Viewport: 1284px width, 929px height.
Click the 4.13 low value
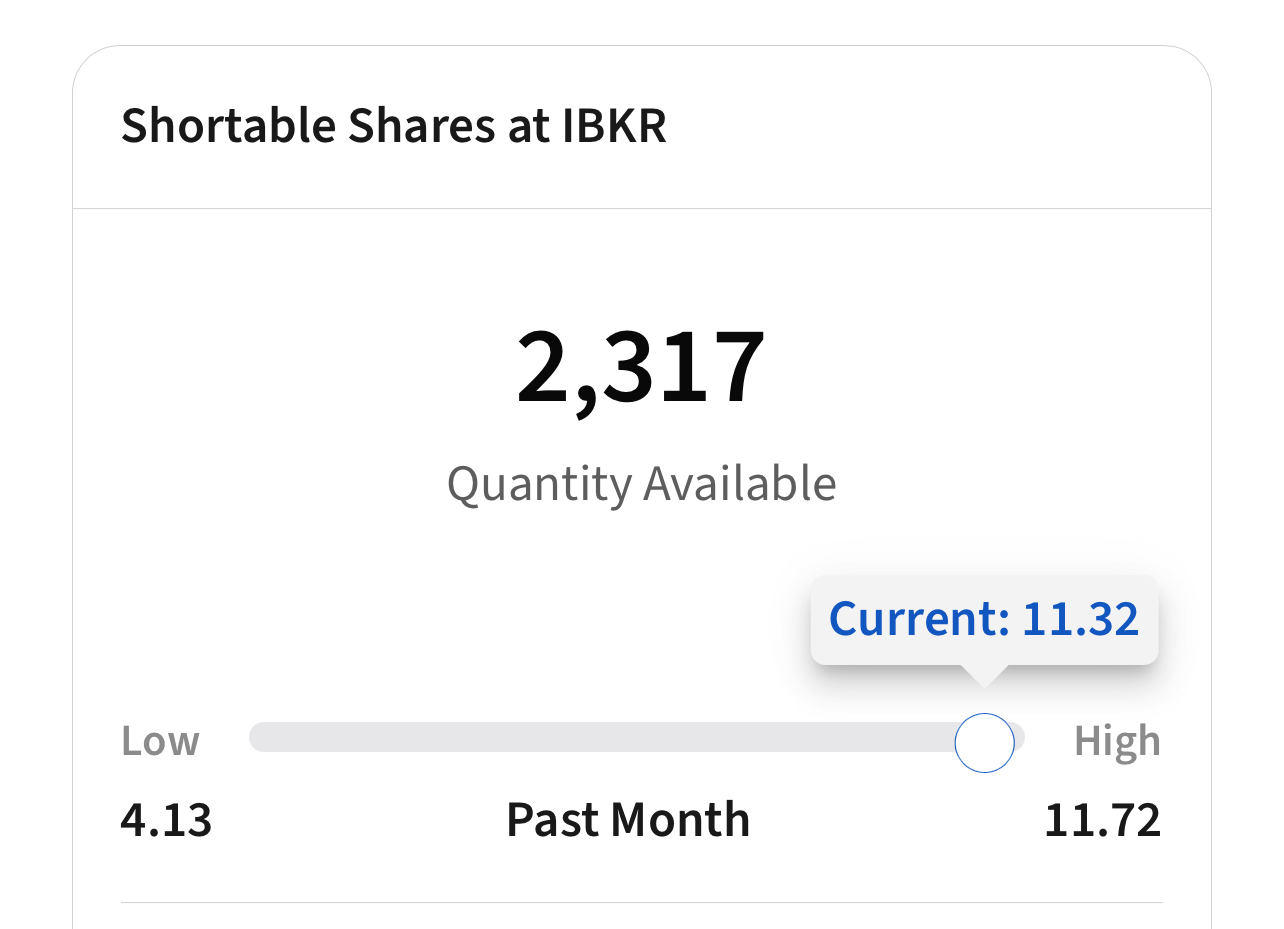pos(166,821)
